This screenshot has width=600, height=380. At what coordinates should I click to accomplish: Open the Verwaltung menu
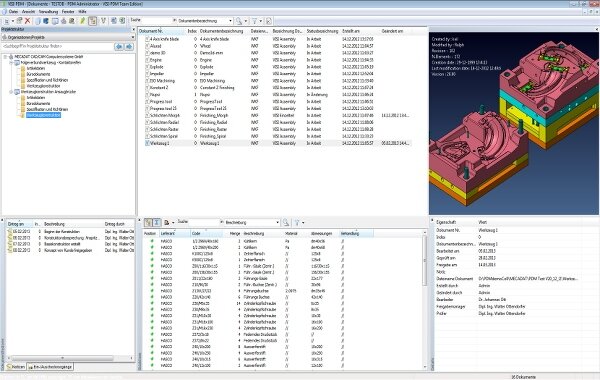(x=48, y=12)
